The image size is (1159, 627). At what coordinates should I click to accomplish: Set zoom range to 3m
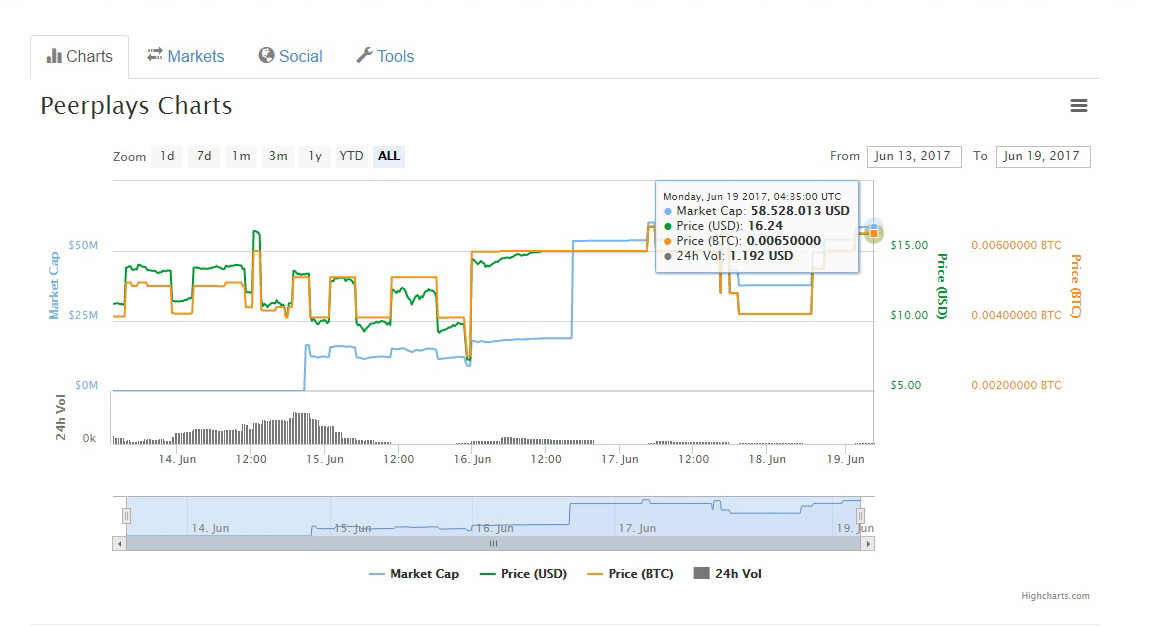coord(278,156)
